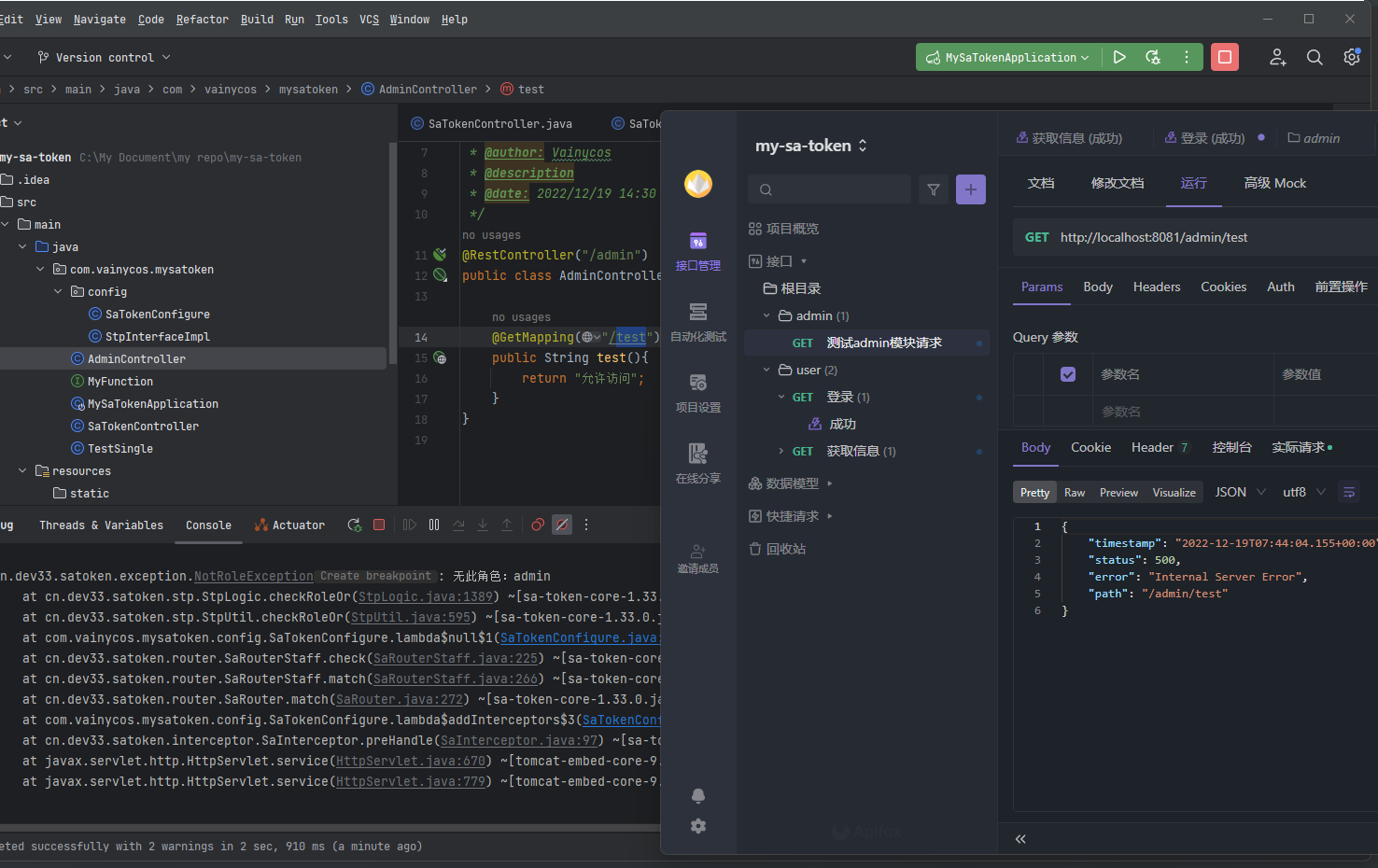Image resolution: width=1378 pixels, height=868 pixels.
Task: Expand 数据模型 section arrow
Action: pyautogui.click(x=830, y=483)
